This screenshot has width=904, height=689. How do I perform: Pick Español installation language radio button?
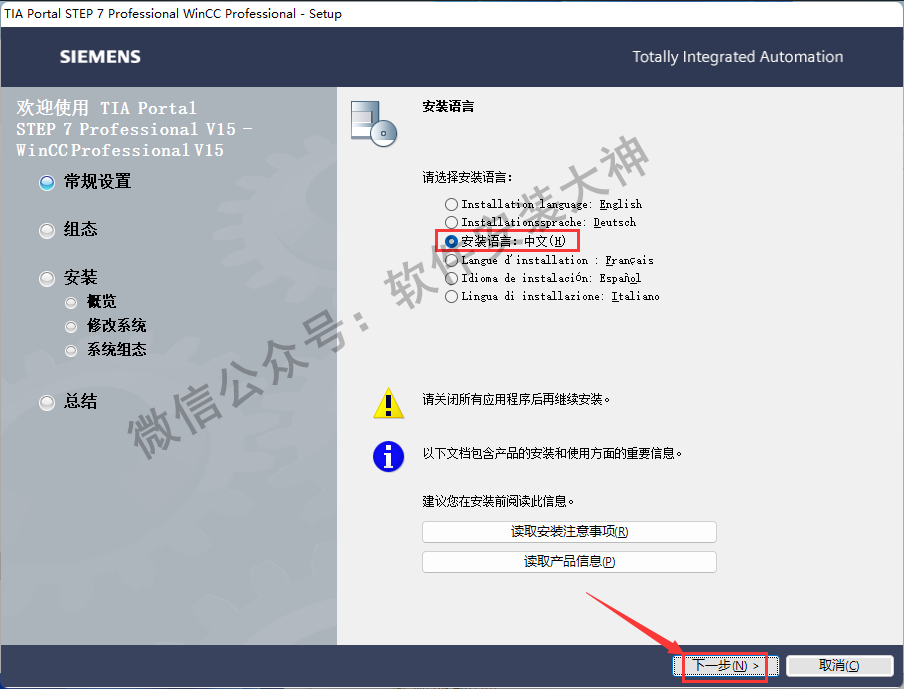click(451, 278)
